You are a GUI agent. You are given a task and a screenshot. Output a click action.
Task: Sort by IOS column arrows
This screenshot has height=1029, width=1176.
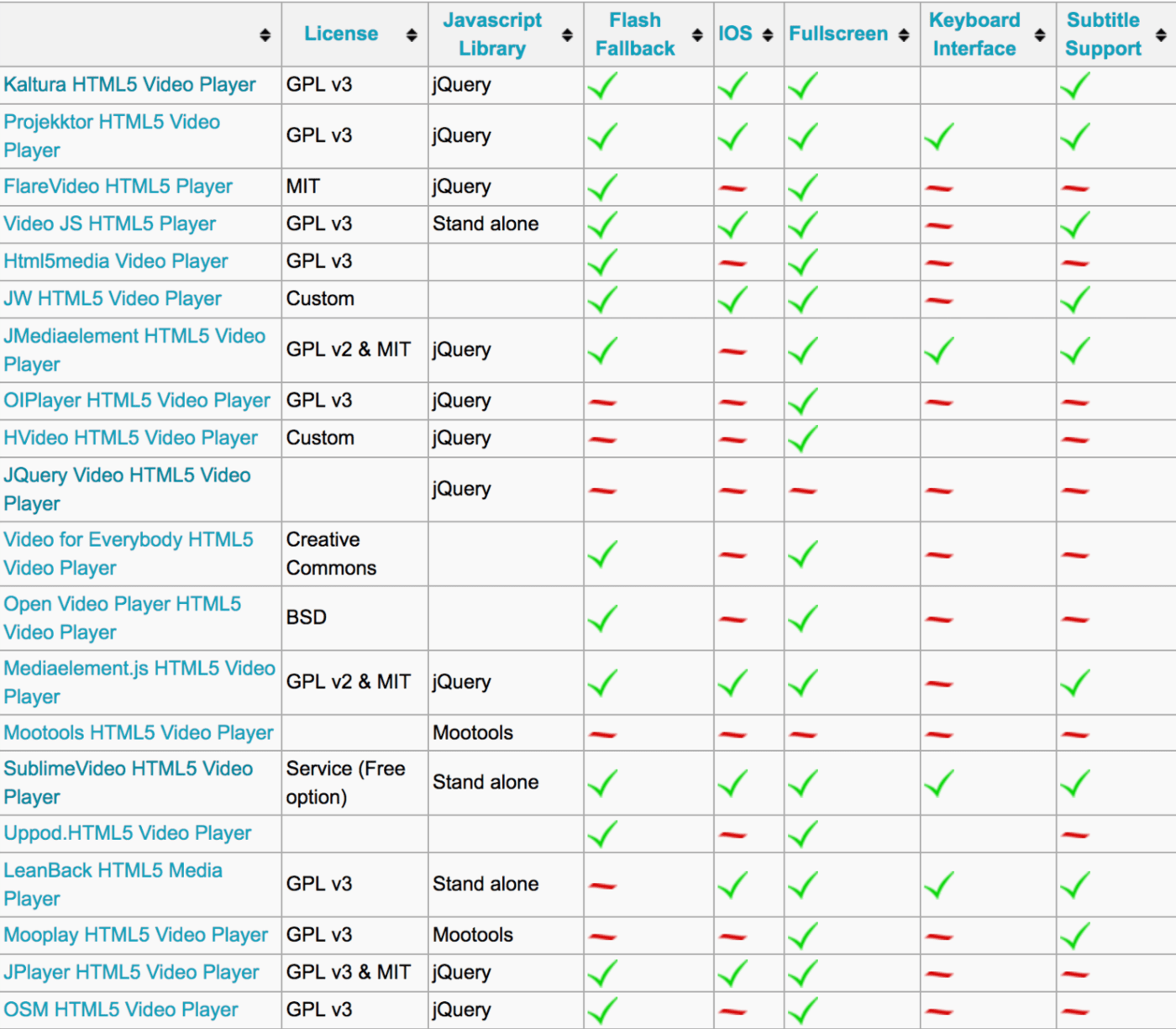point(768,34)
